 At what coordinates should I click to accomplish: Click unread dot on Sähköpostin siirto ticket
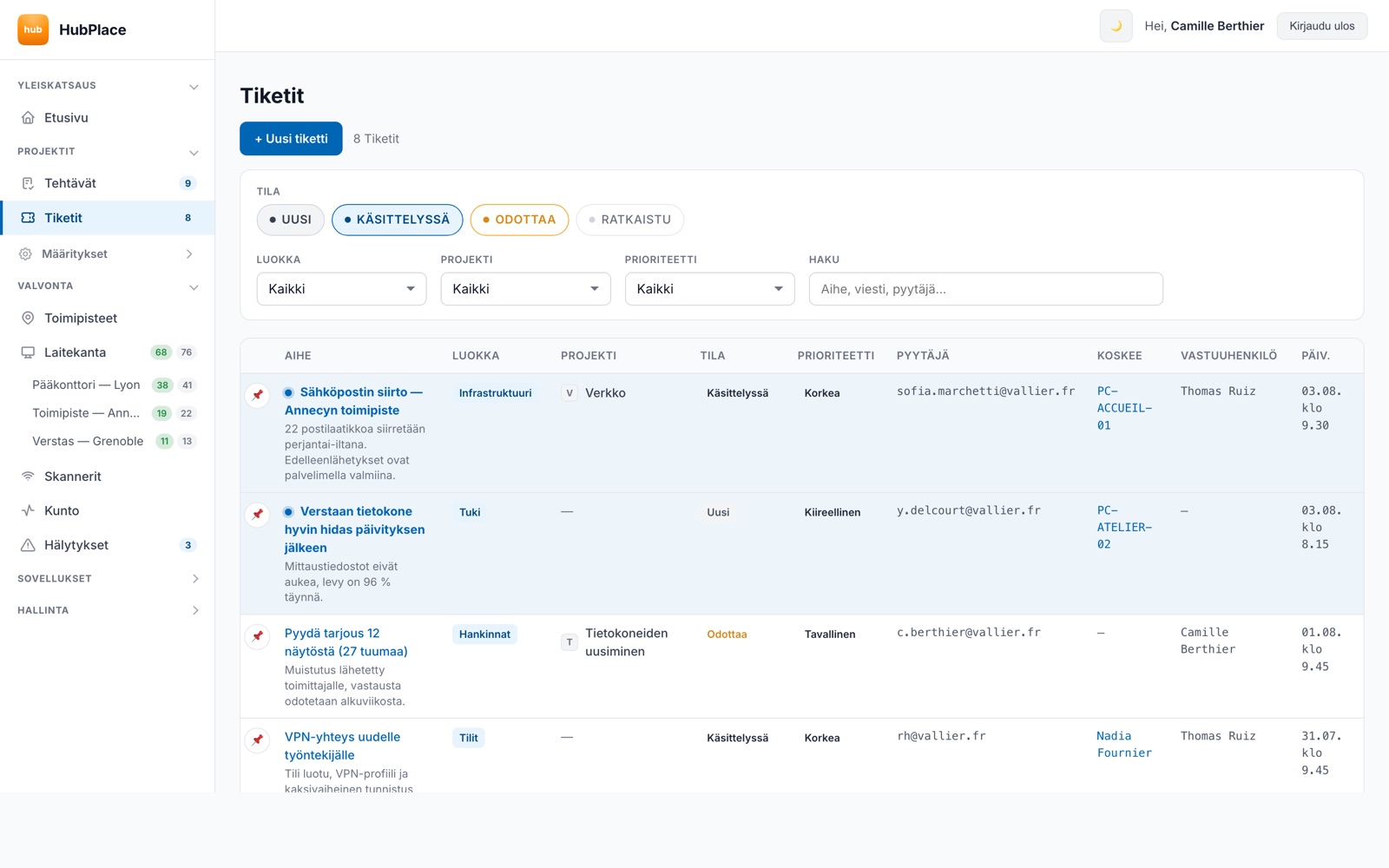click(288, 392)
